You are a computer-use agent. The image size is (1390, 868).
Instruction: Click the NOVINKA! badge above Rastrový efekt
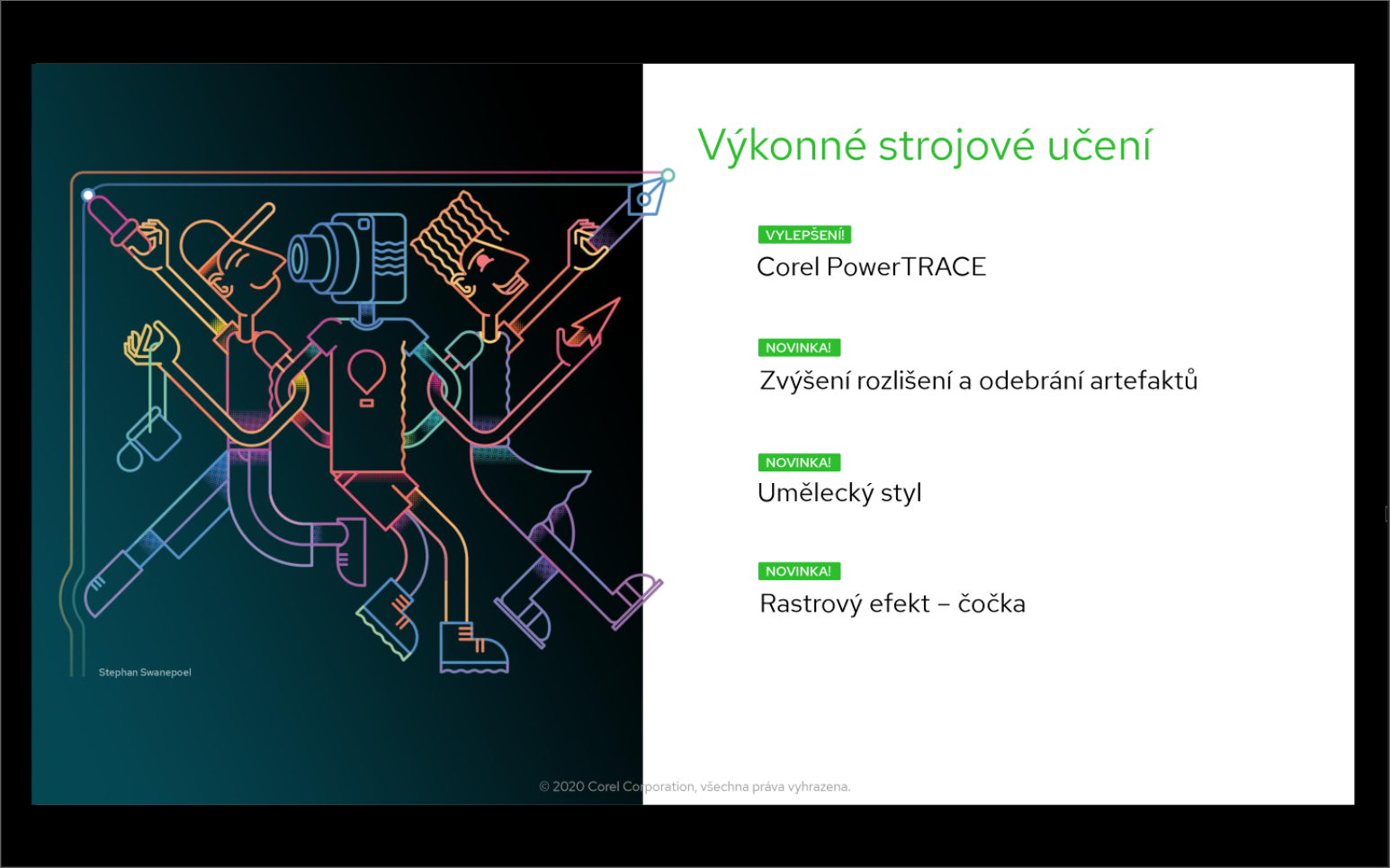pos(798,571)
